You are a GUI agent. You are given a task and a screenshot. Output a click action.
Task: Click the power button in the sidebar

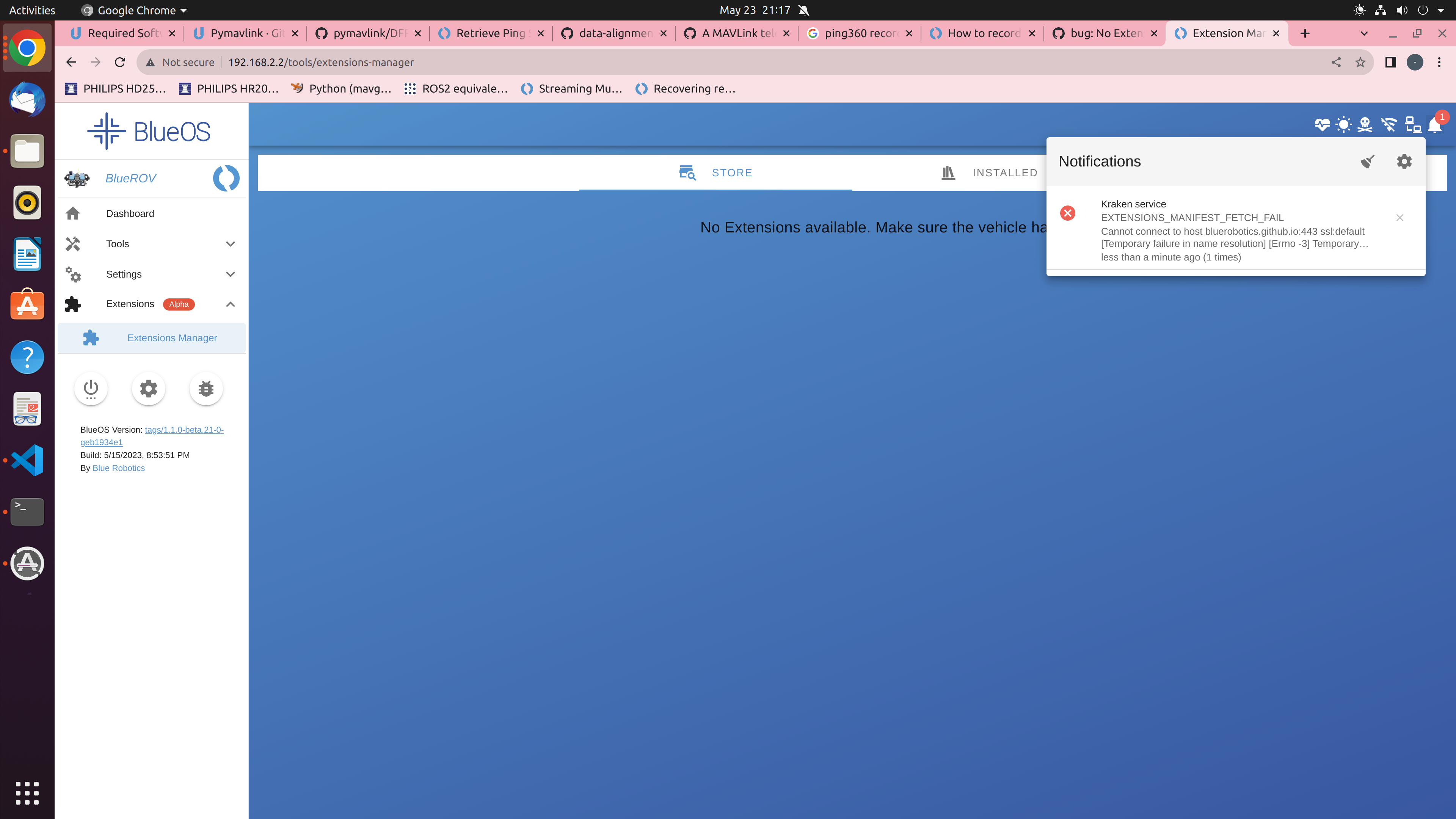tap(91, 388)
